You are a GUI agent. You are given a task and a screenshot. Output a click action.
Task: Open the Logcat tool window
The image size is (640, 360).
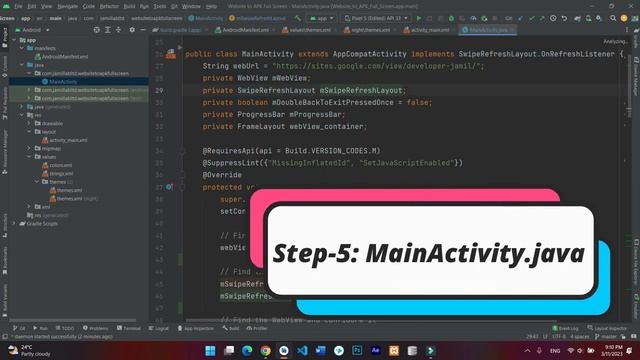(x=159, y=328)
